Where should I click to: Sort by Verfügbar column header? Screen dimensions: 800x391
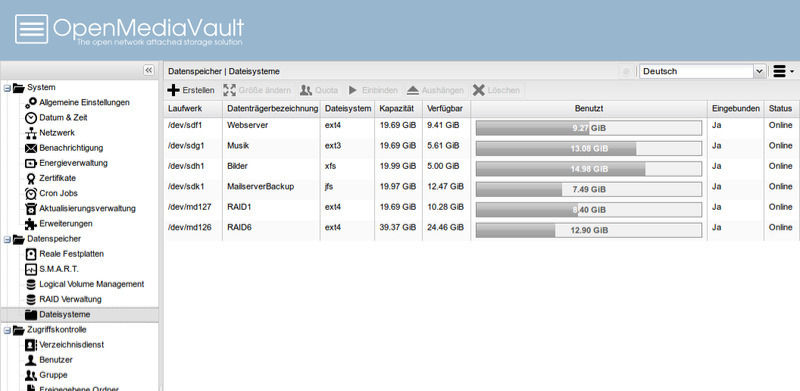point(447,109)
